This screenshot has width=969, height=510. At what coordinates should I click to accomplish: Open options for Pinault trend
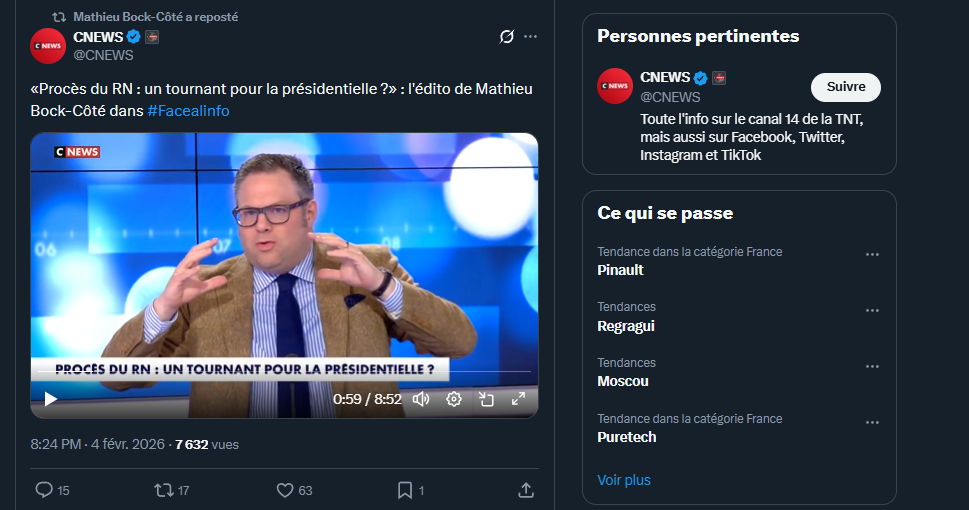point(872,254)
